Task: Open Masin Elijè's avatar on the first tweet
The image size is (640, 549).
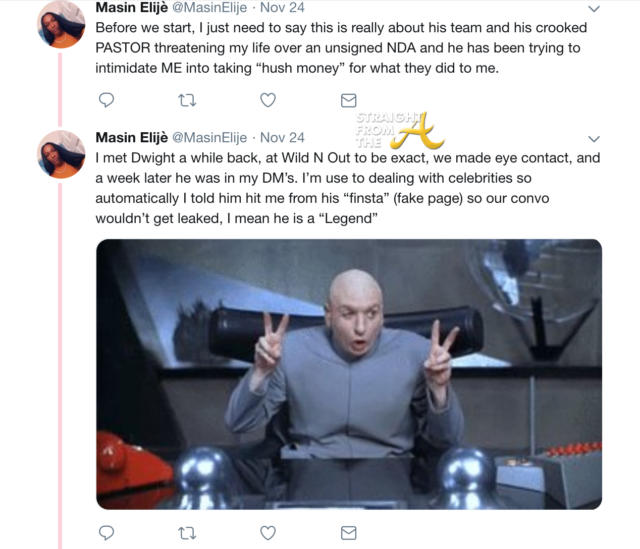Action: [61, 24]
